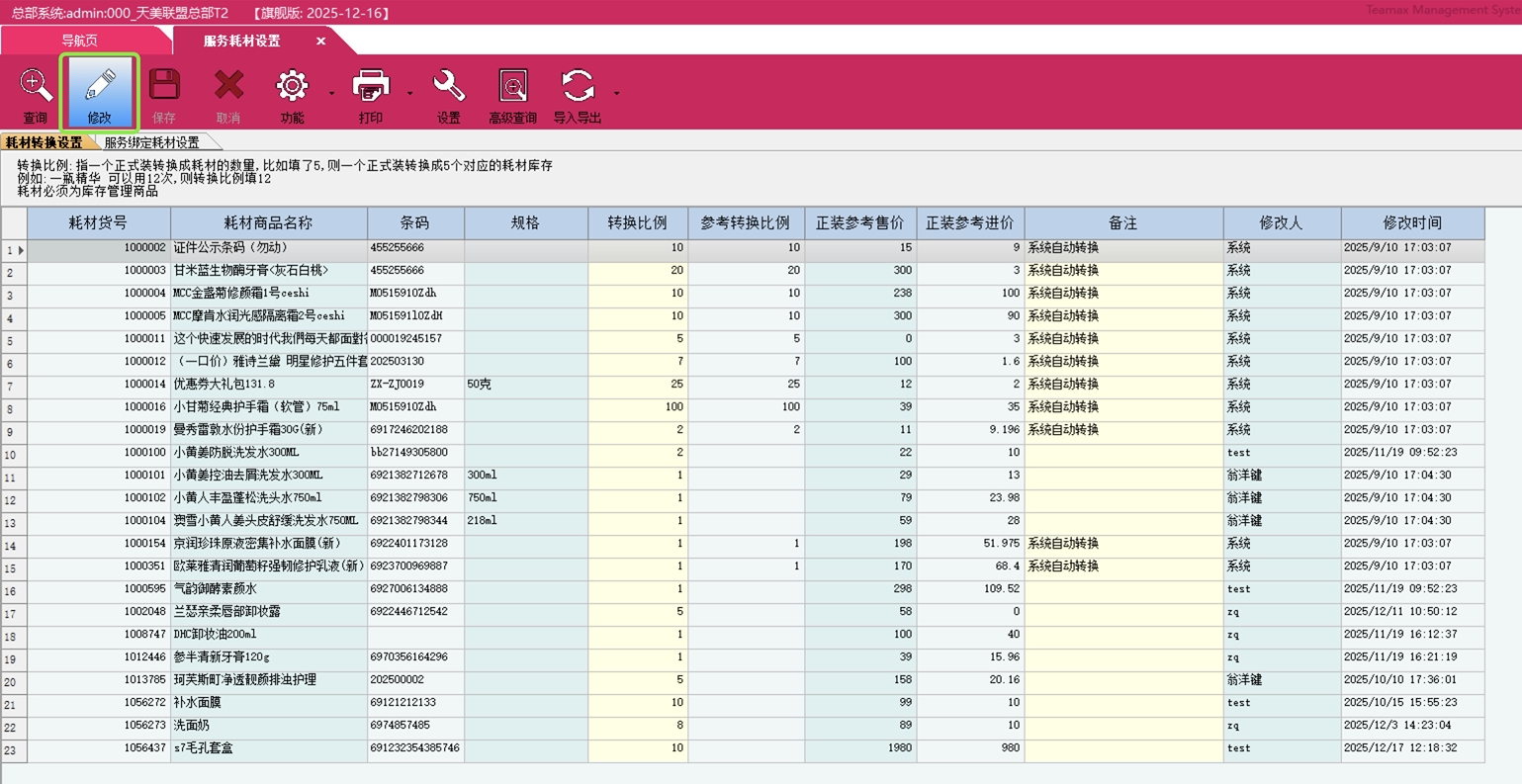
Task: Sort by the 转换比例 column header
Action: click(637, 223)
